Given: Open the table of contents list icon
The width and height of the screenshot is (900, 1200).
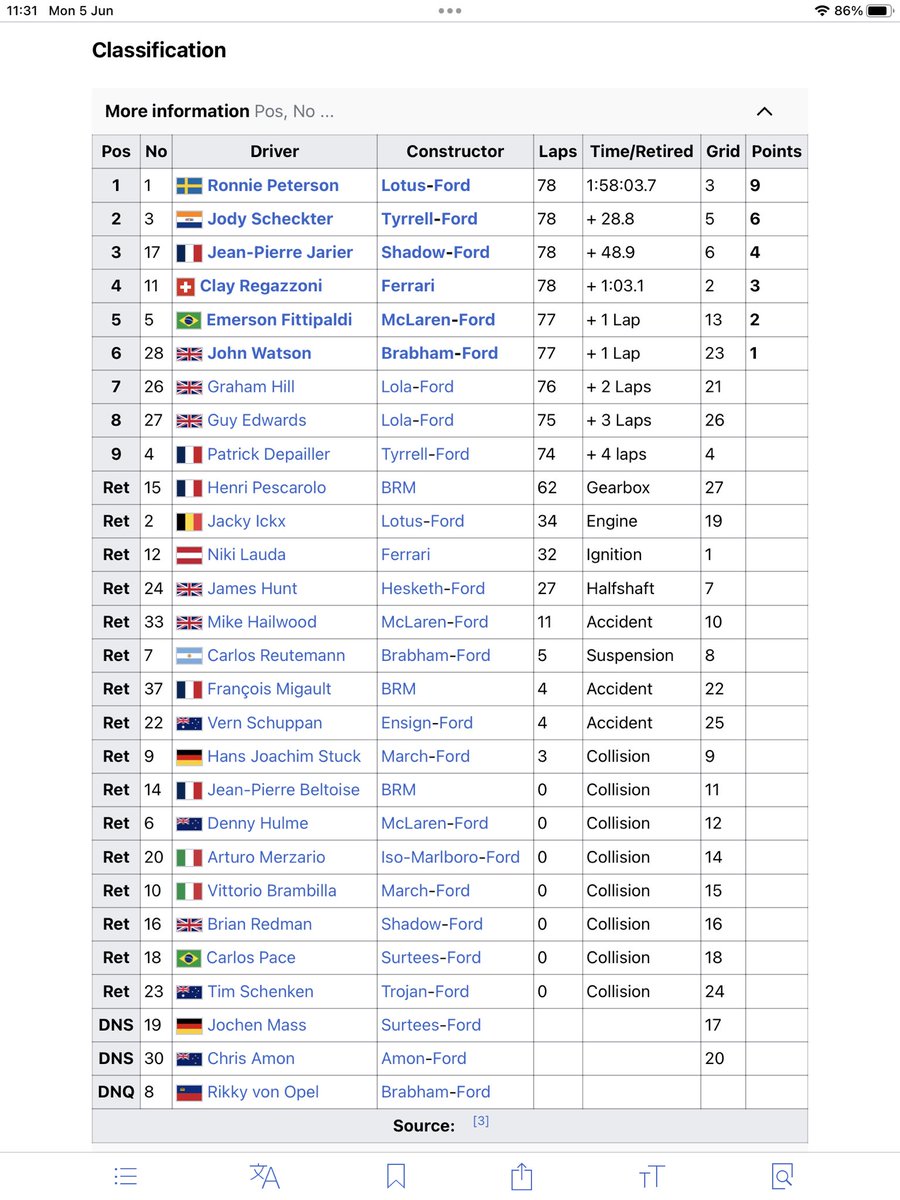Looking at the screenshot, I should pyautogui.click(x=126, y=1177).
